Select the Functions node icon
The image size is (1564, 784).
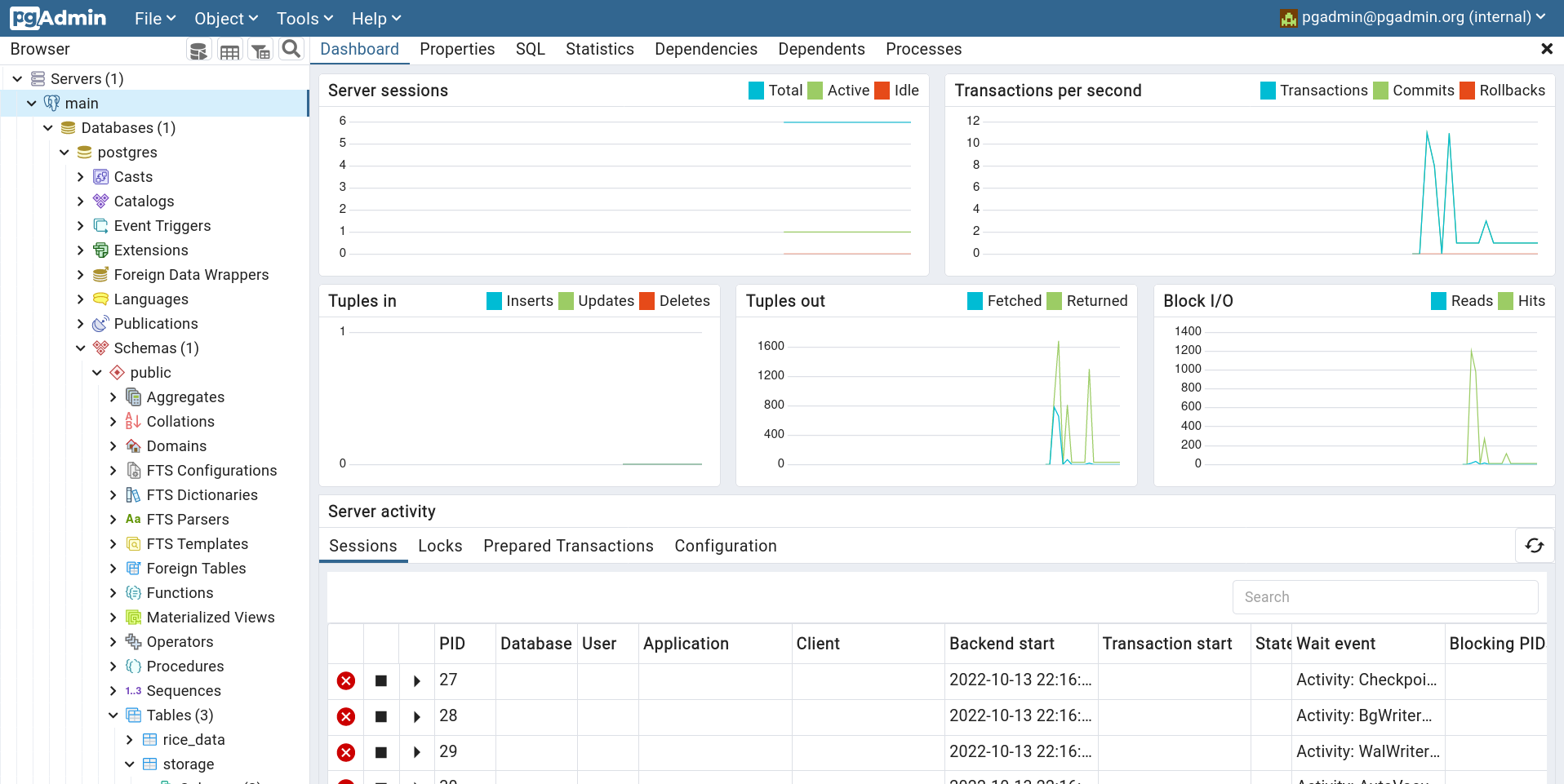click(133, 593)
